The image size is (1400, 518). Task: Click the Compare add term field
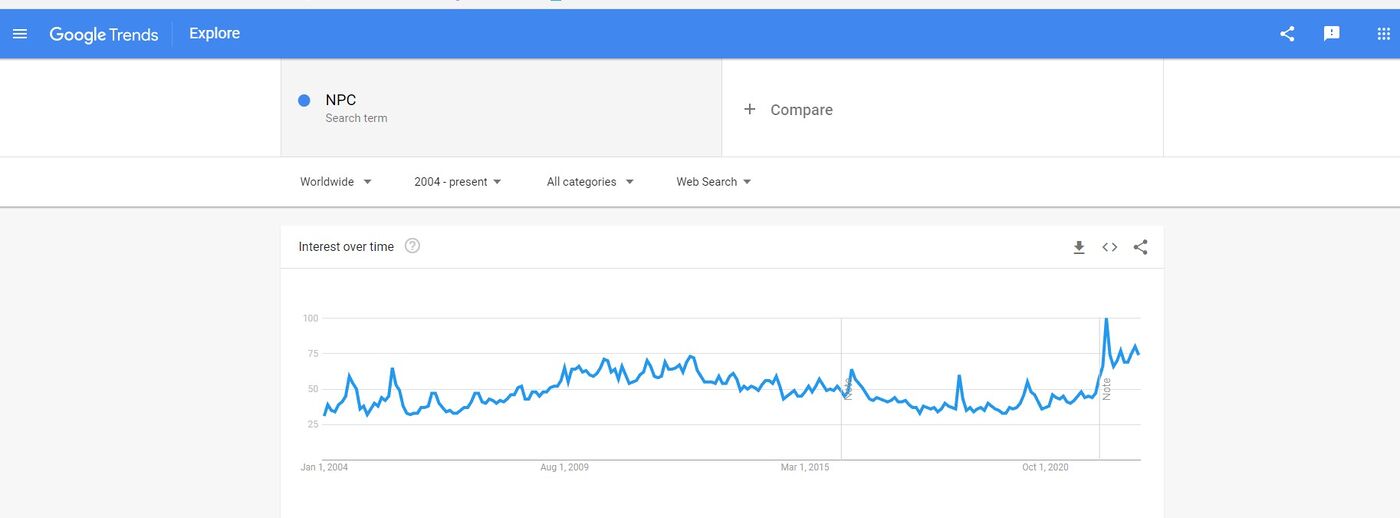coord(942,108)
